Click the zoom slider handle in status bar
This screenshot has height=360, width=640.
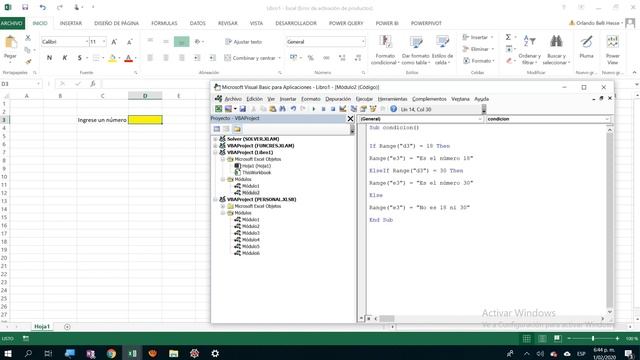click(593, 338)
